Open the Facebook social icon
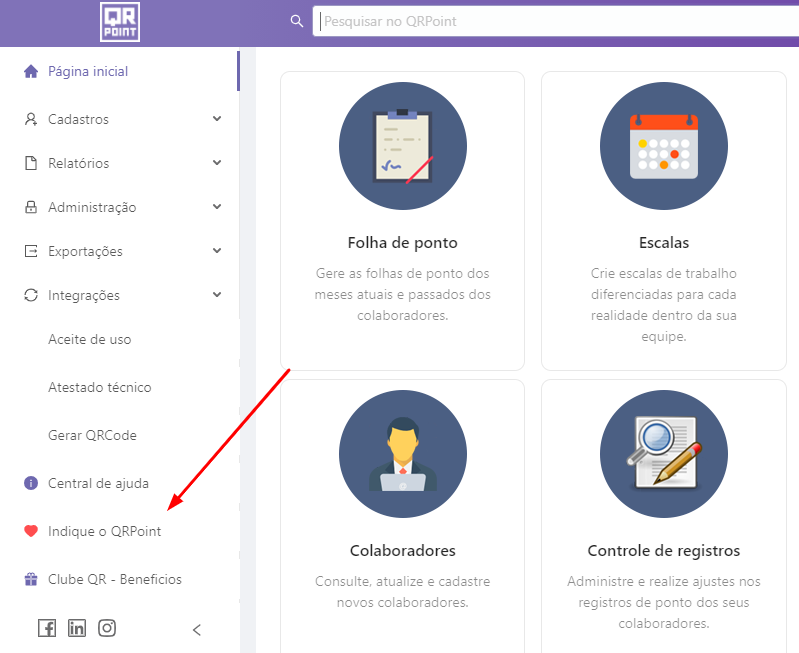 [x=47, y=628]
